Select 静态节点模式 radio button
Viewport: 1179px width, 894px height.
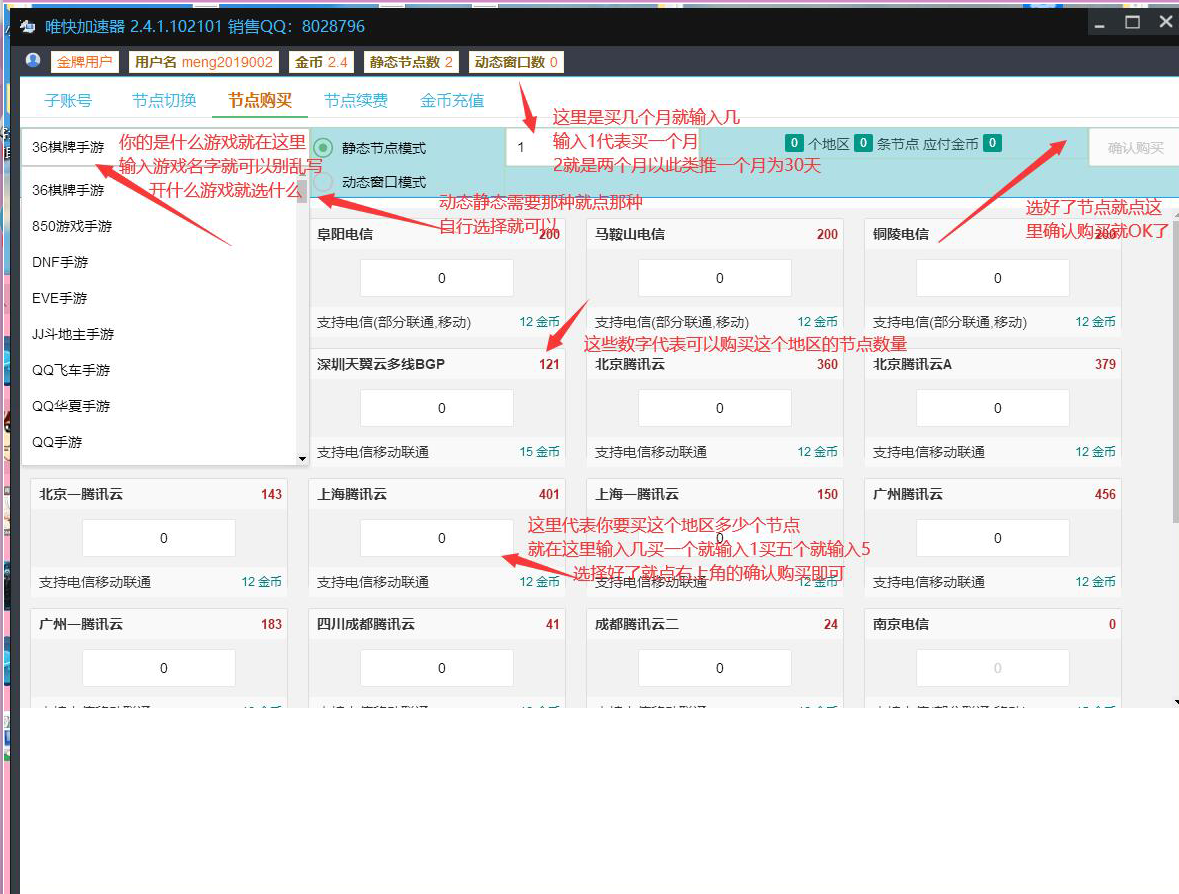(x=323, y=147)
